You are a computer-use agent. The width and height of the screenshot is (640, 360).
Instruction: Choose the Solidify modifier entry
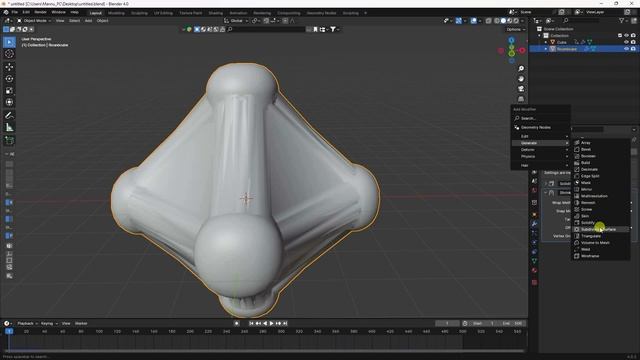point(601,223)
